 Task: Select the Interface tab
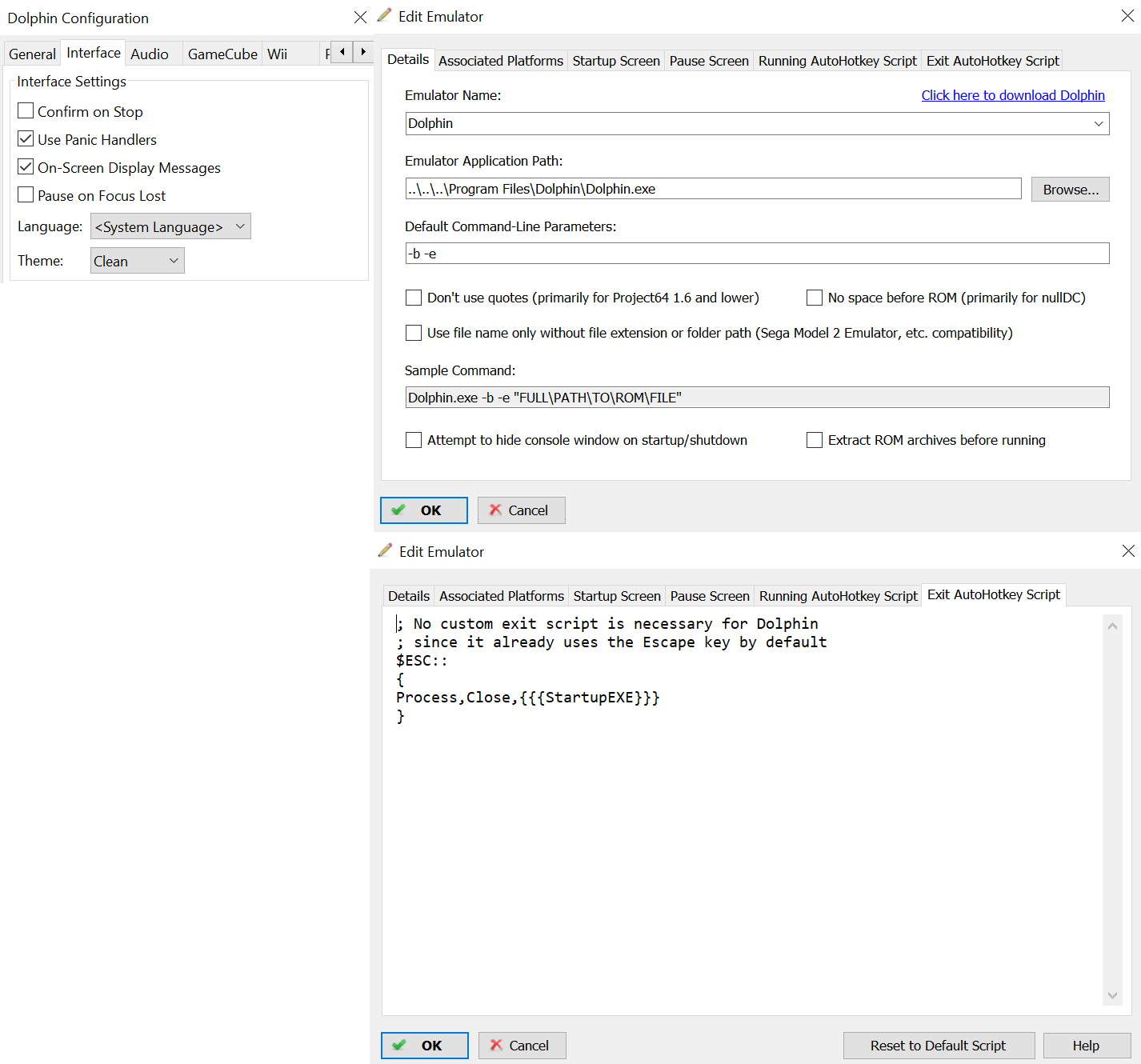coord(94,53)
